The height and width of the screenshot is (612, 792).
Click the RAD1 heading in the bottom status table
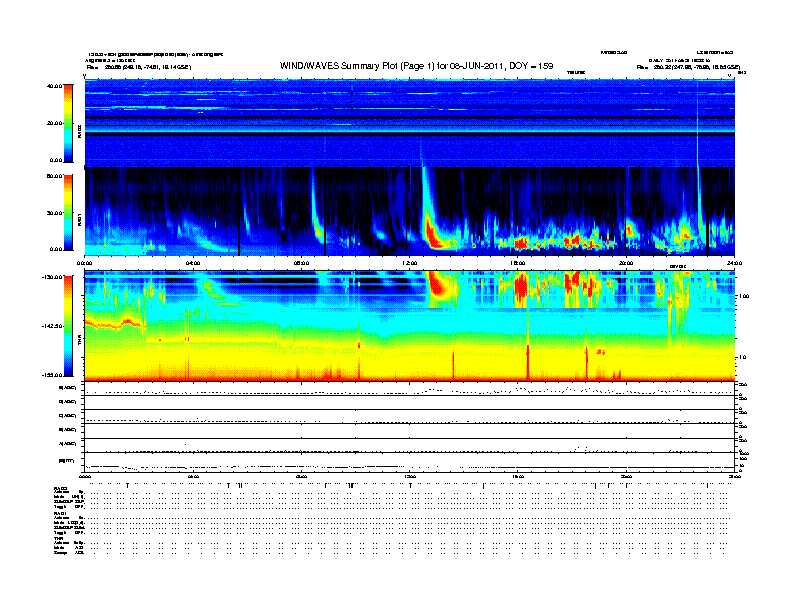coord(60,514)
